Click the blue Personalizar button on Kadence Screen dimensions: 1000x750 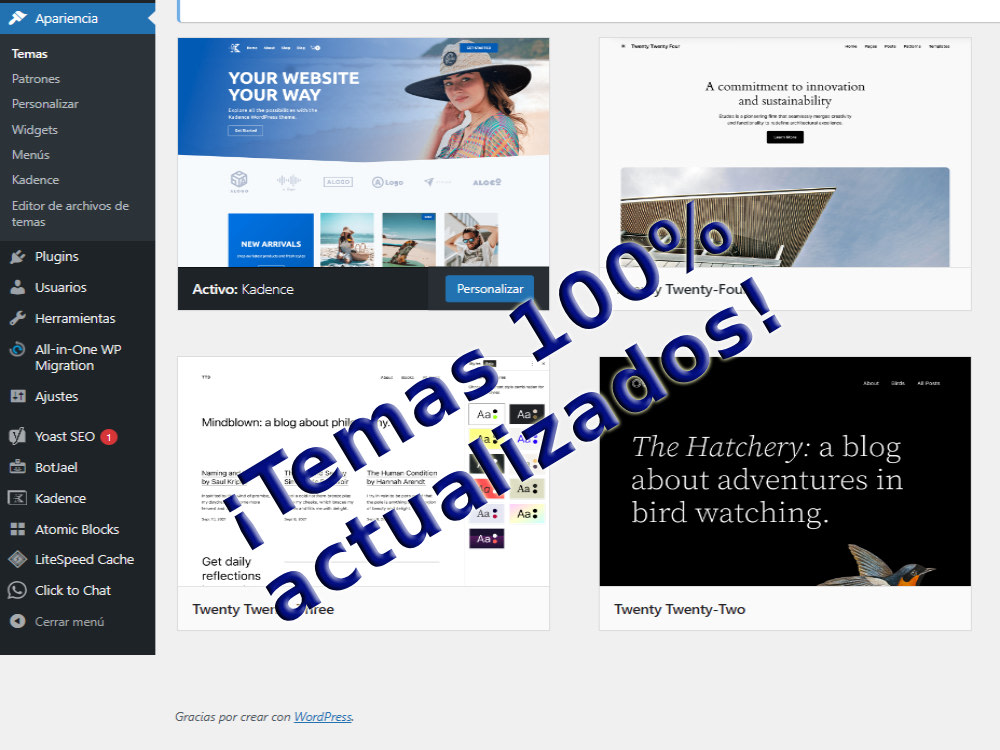[x=490, y=289]
